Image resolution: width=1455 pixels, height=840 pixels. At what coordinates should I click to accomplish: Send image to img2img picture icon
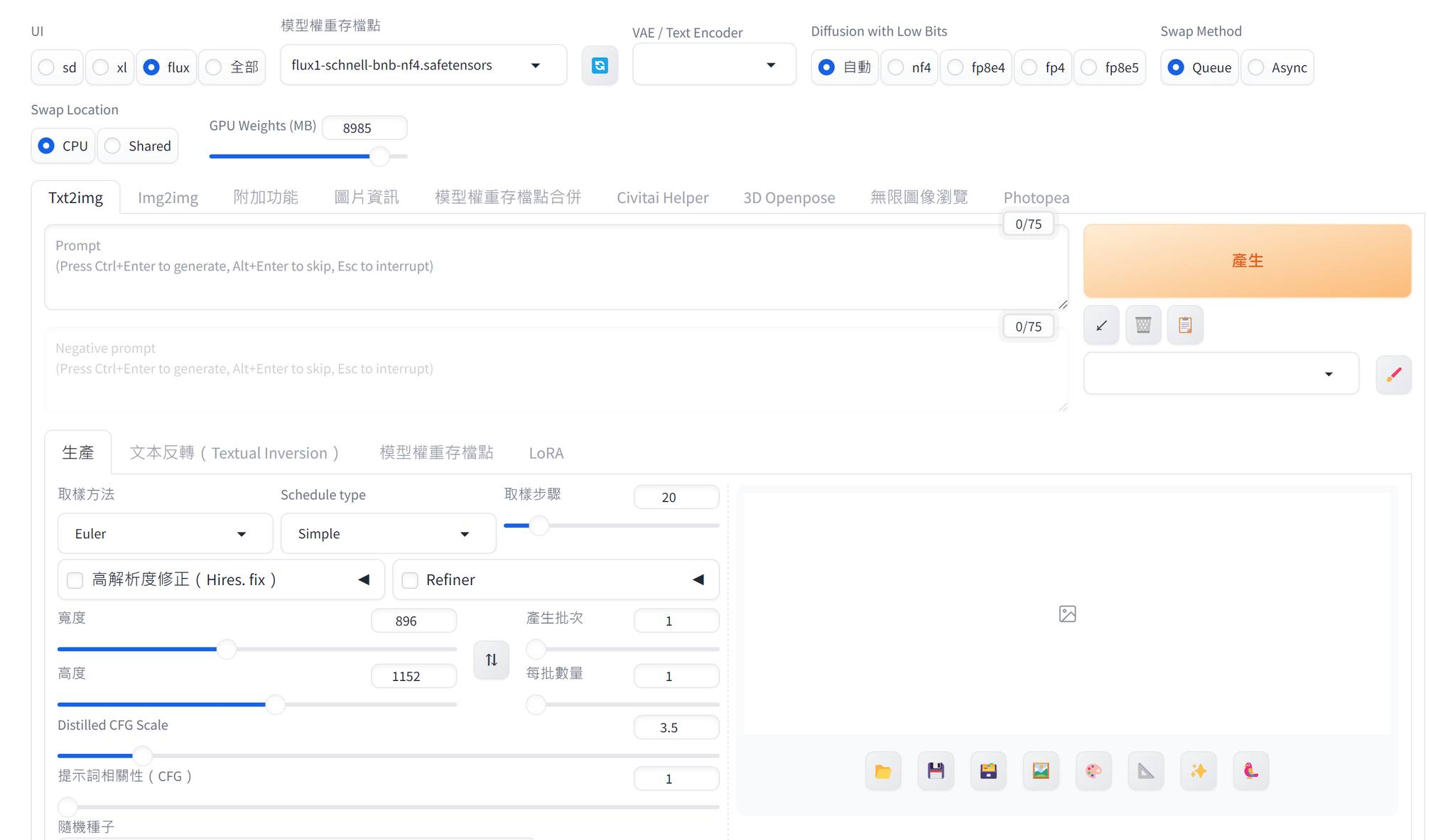click(1041, 771)
